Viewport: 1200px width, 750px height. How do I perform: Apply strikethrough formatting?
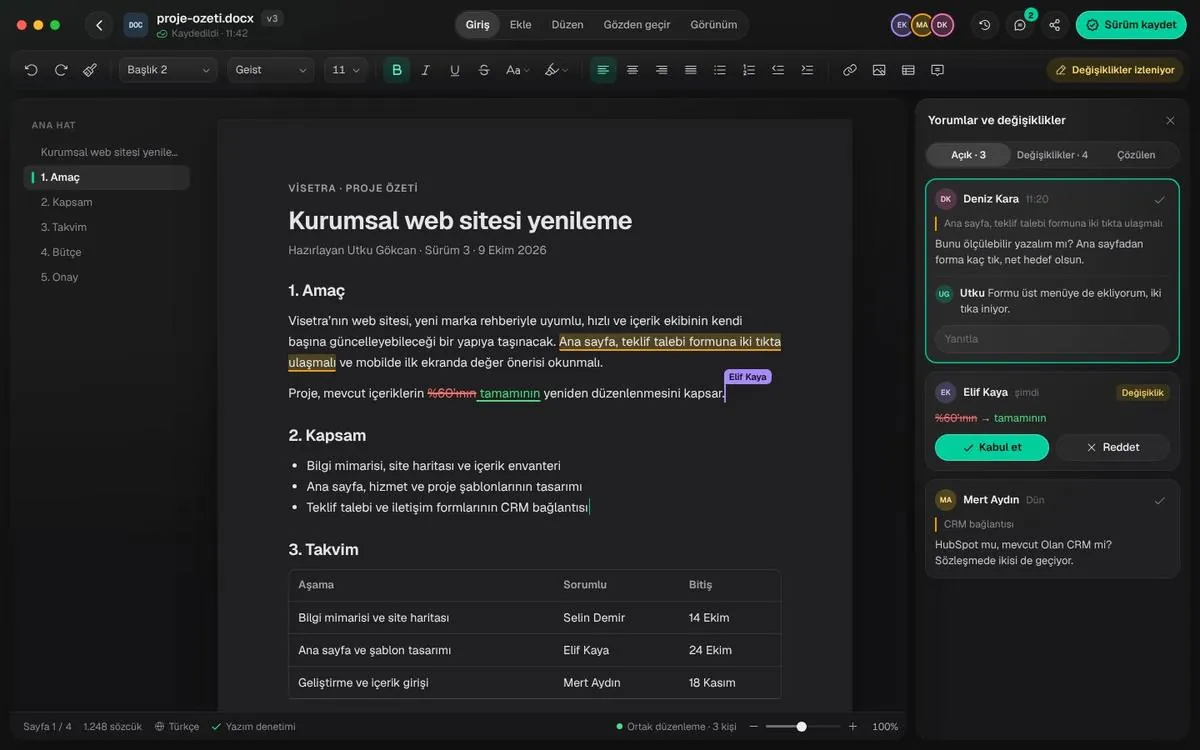484,70
